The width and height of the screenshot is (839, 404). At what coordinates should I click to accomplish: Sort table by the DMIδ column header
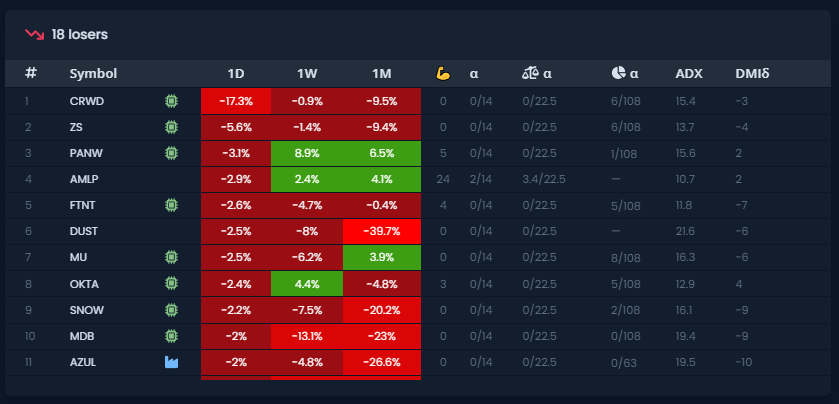(752, 74)
